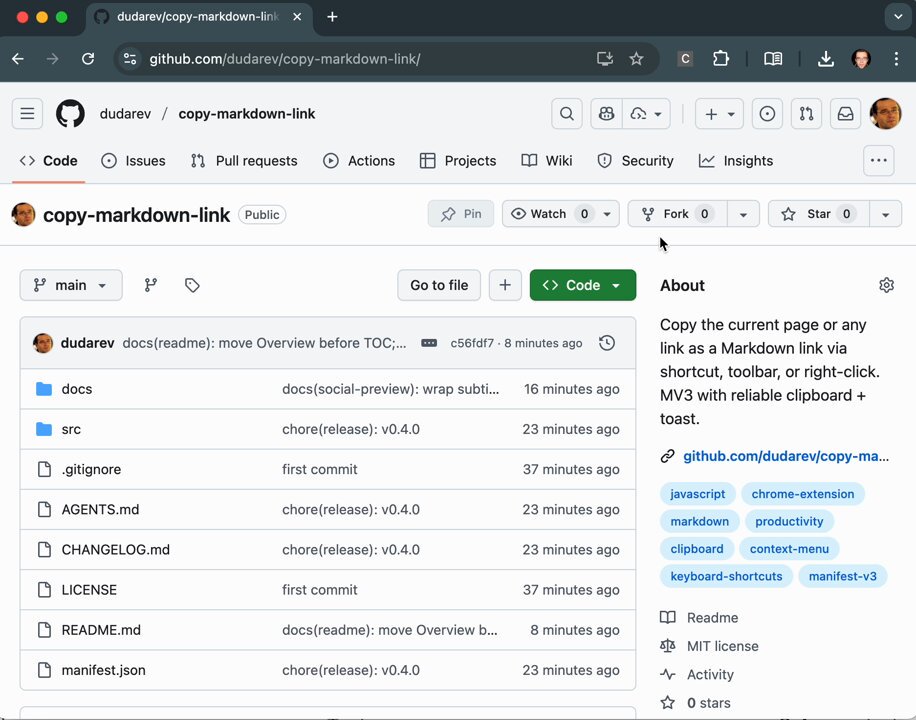Open MIT license link in About
Viewport: 916px width, 720px height.
723,646
